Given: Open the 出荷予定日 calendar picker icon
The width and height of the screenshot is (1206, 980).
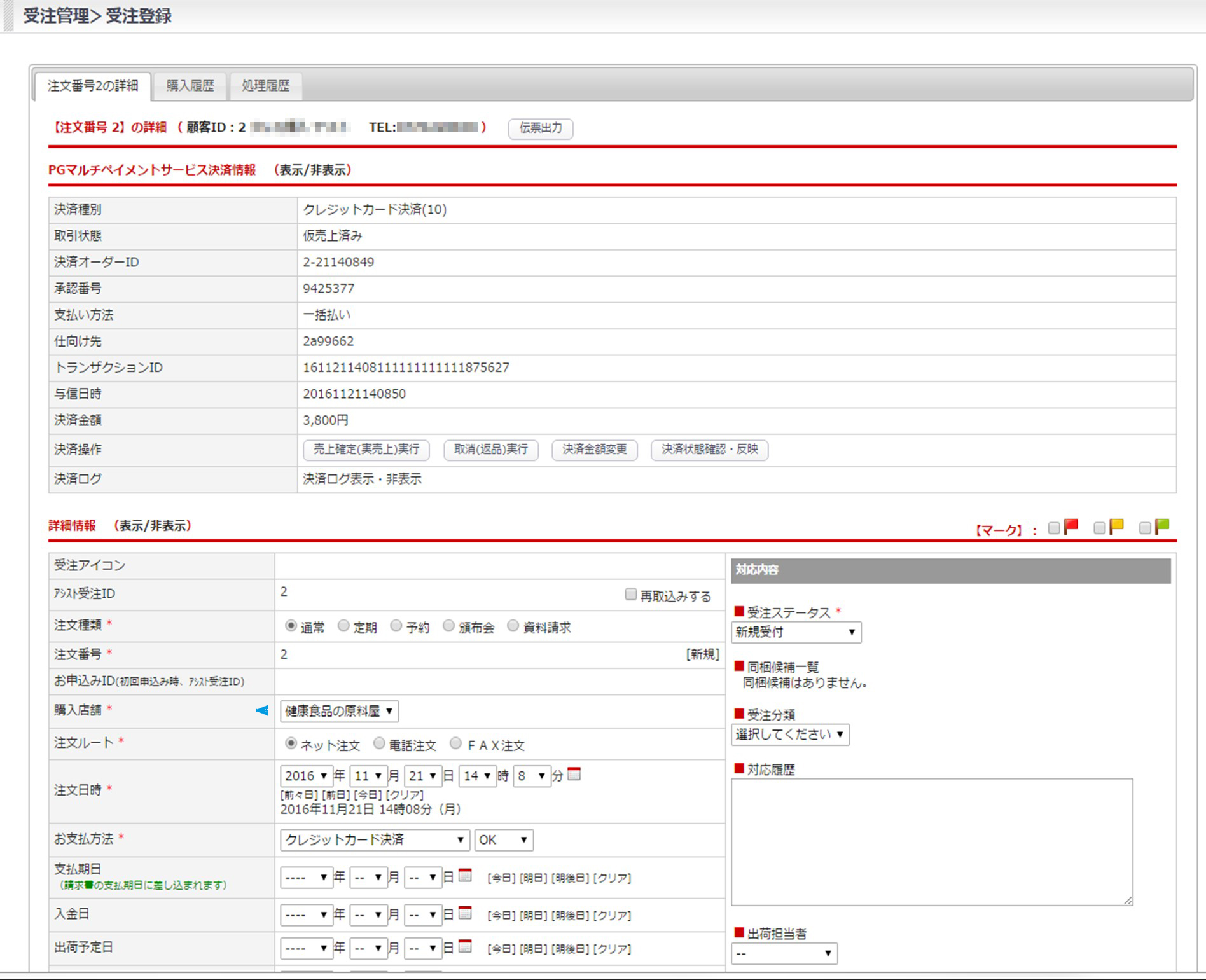Looking at the screenshot, I should [465, 946].
